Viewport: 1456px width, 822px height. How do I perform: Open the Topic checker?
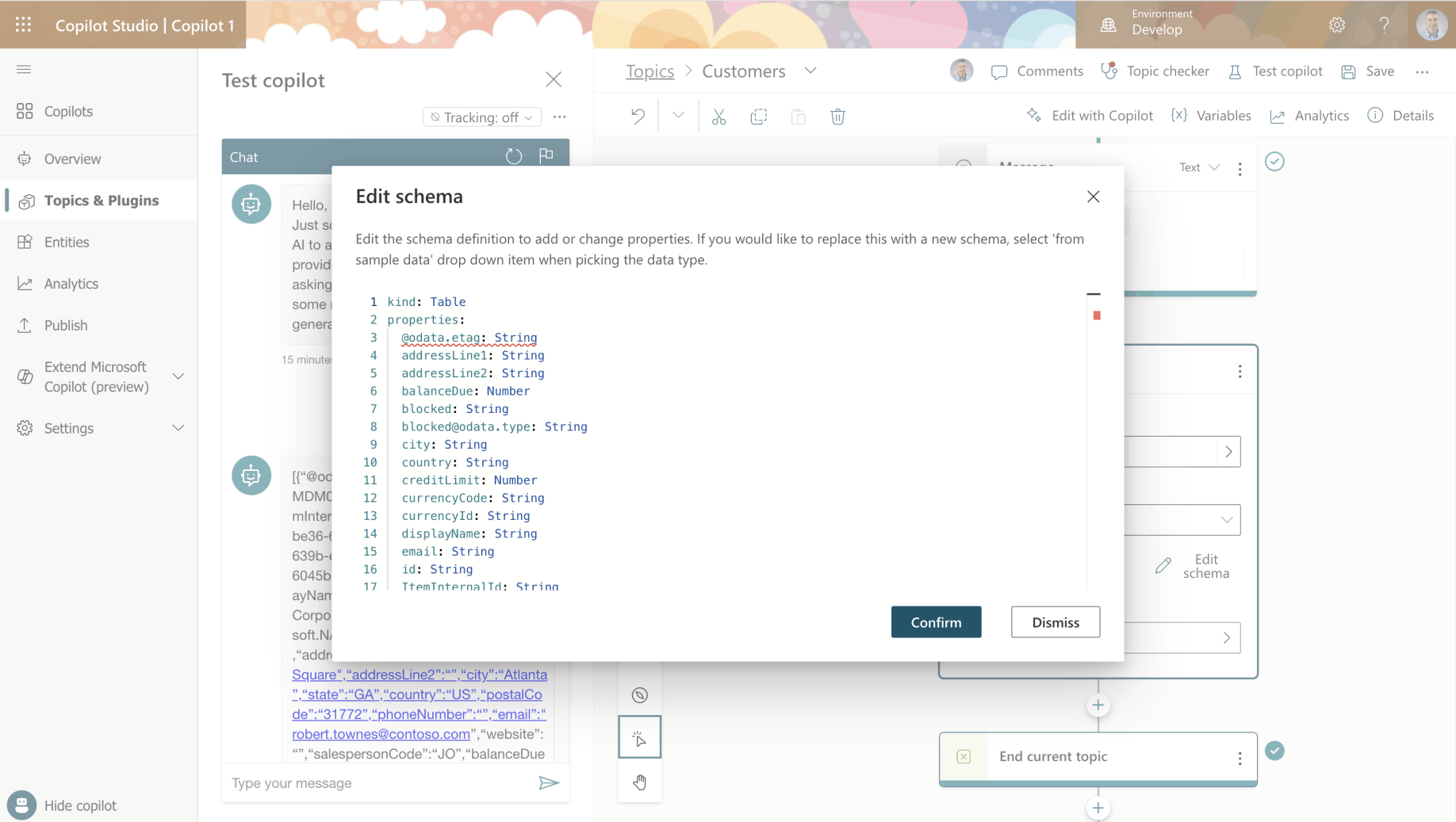(1155, 71)
